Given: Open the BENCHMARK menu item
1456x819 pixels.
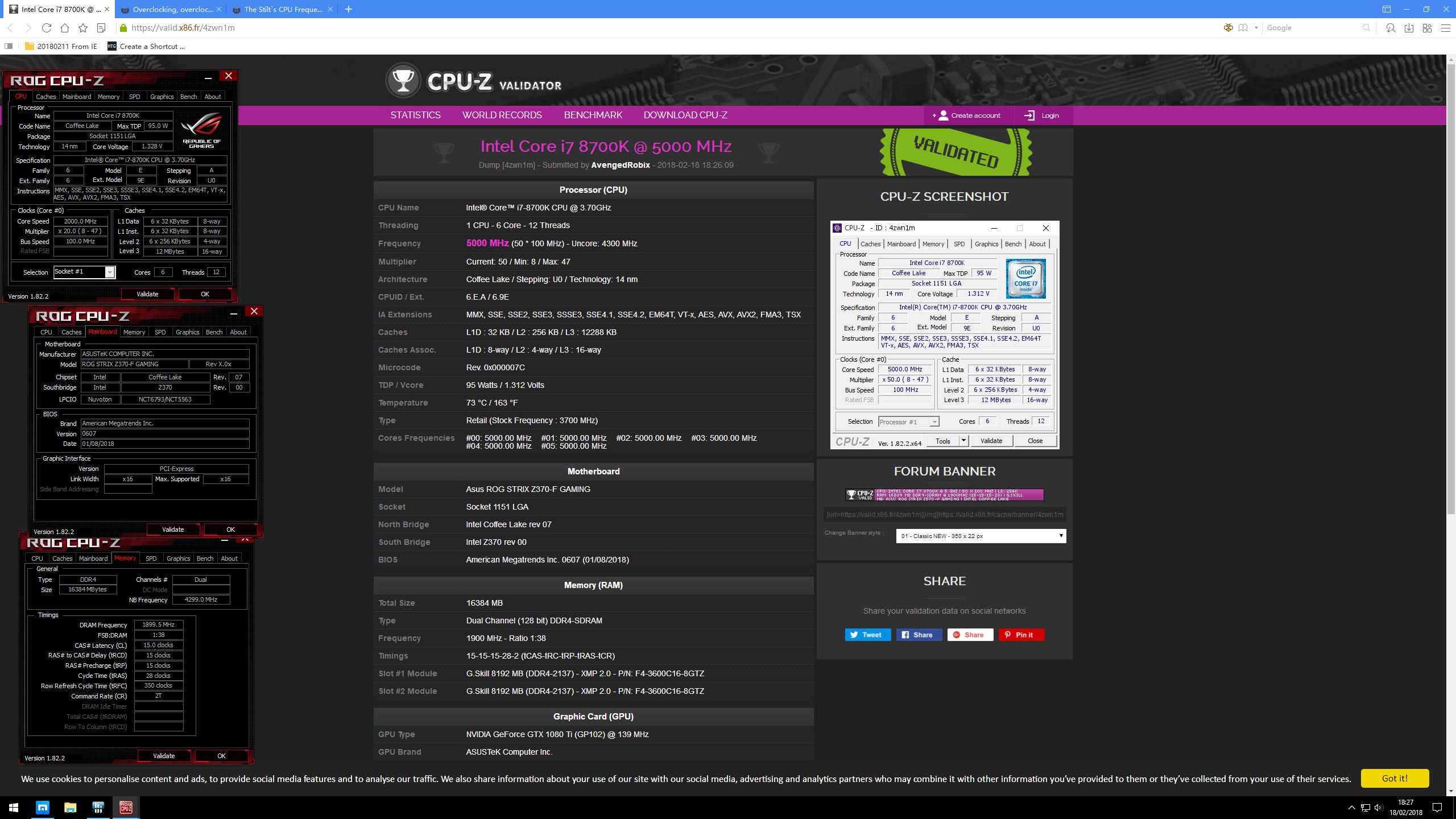Looking at the screenshot, I should (593, 115).
